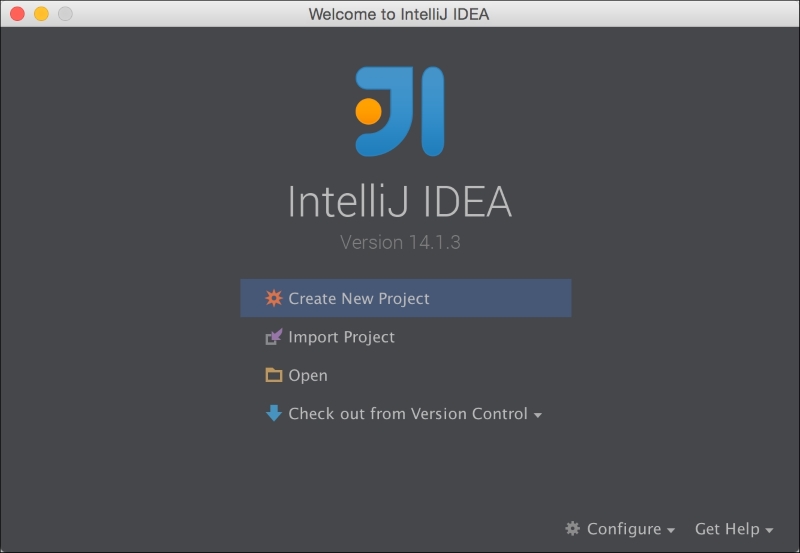The image size is (800, 553).
Task: Select Create New Project
Action: click(x=359, y=298)
